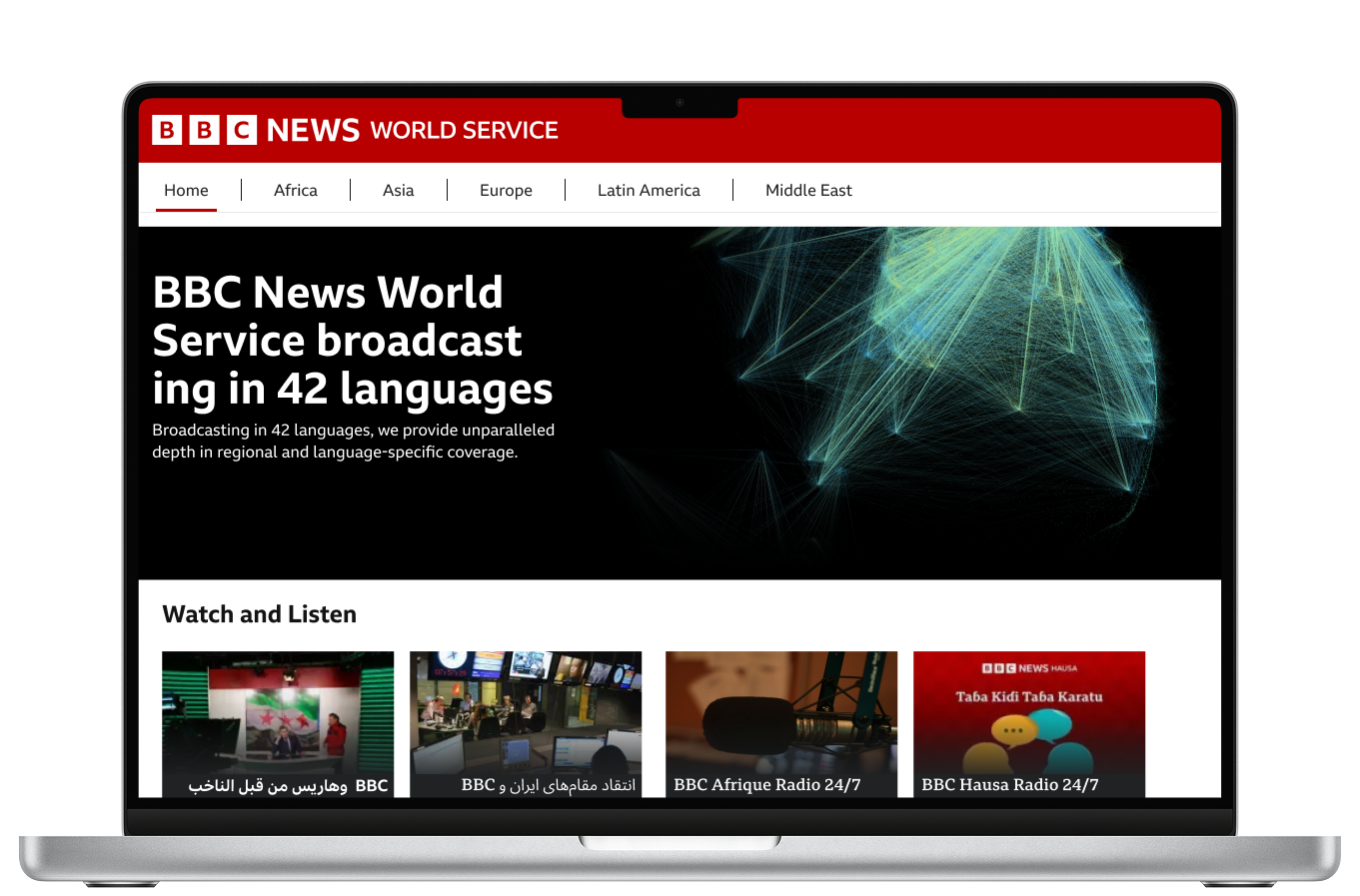The image size is (1360, 896).
Task: Open the Persian BBC newsroom thumbnail
Action: [526, 724]
